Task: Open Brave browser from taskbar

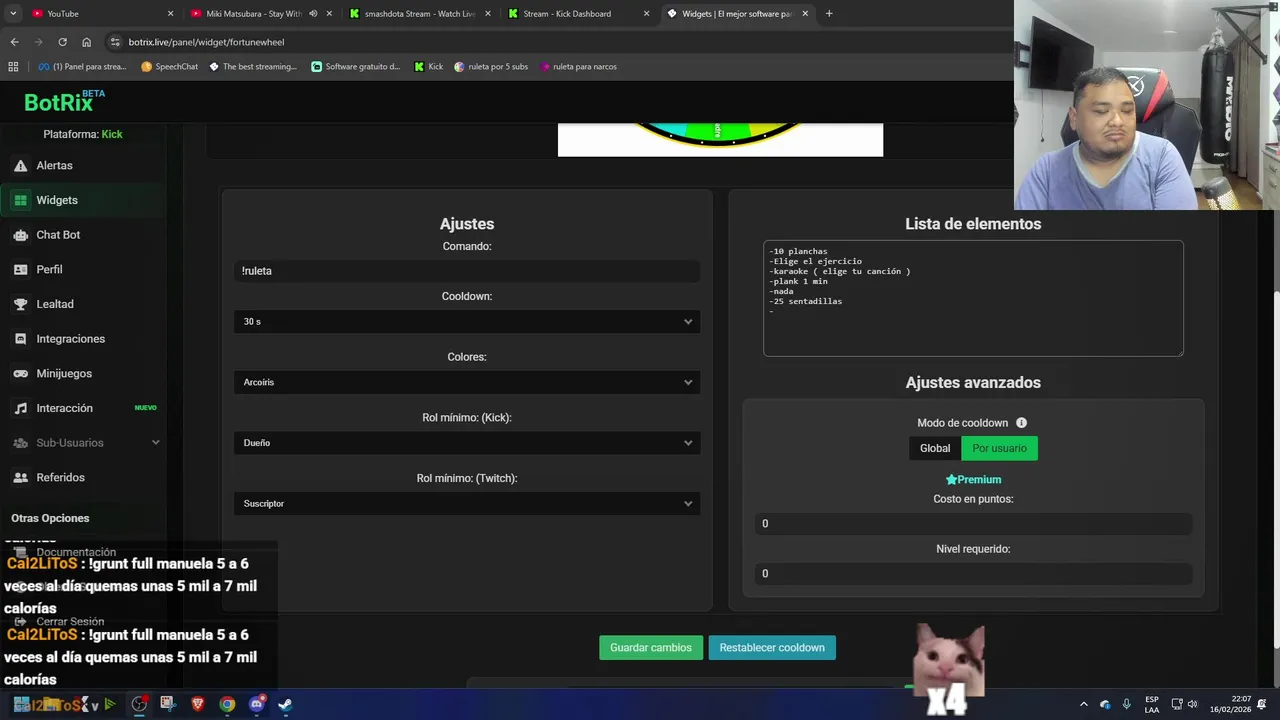Action: point(198,704)
